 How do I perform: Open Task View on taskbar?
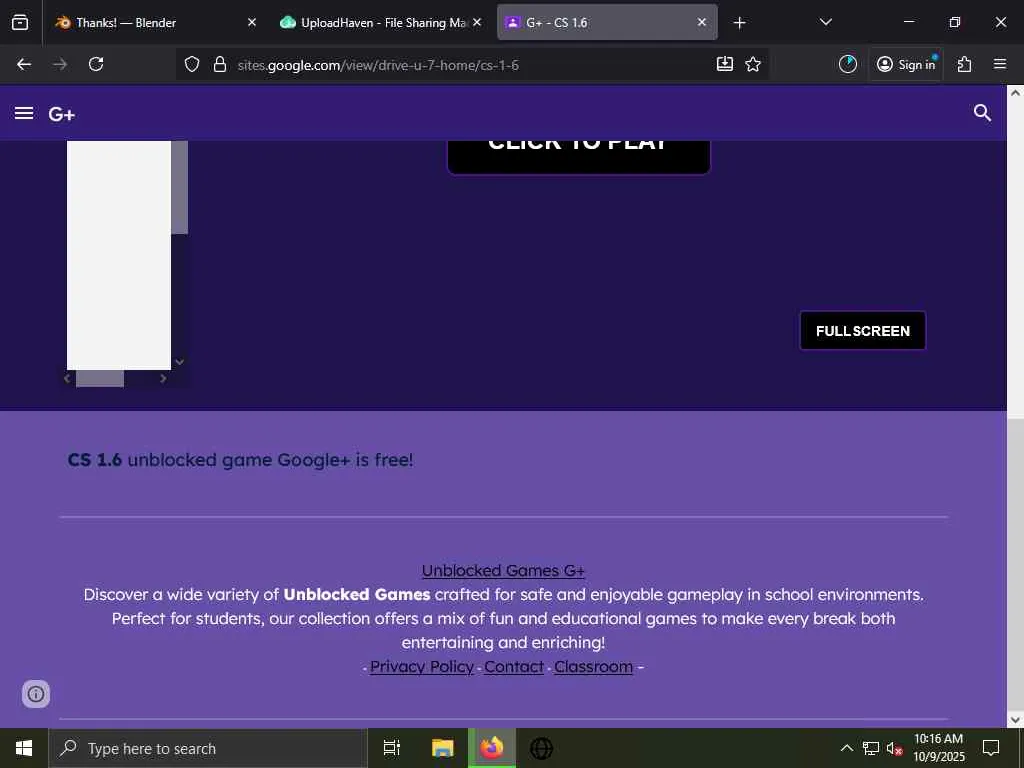click(x=392, y=748)
